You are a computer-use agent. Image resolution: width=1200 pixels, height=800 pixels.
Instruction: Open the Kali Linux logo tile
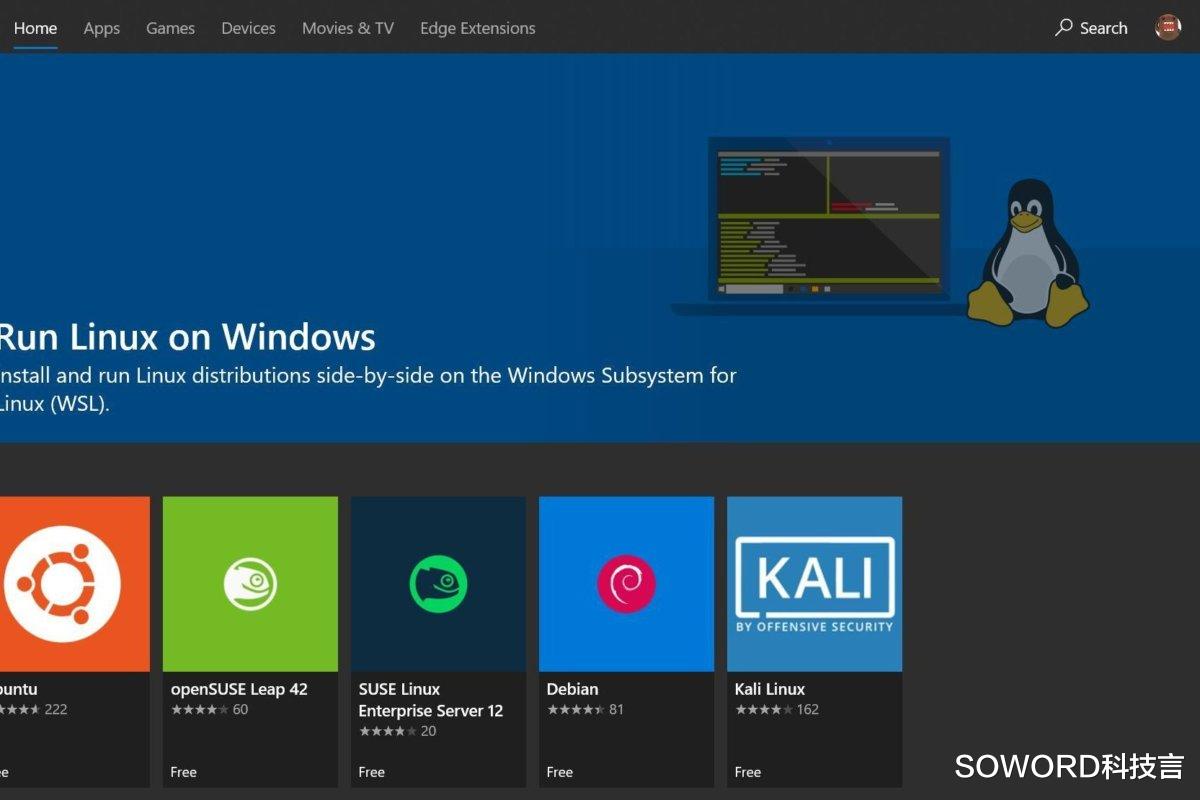tap(814, 584)
